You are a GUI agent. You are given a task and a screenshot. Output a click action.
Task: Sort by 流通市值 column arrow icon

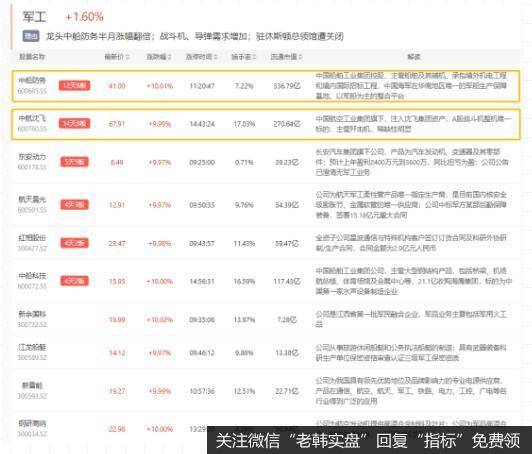[x=300, y=57]
